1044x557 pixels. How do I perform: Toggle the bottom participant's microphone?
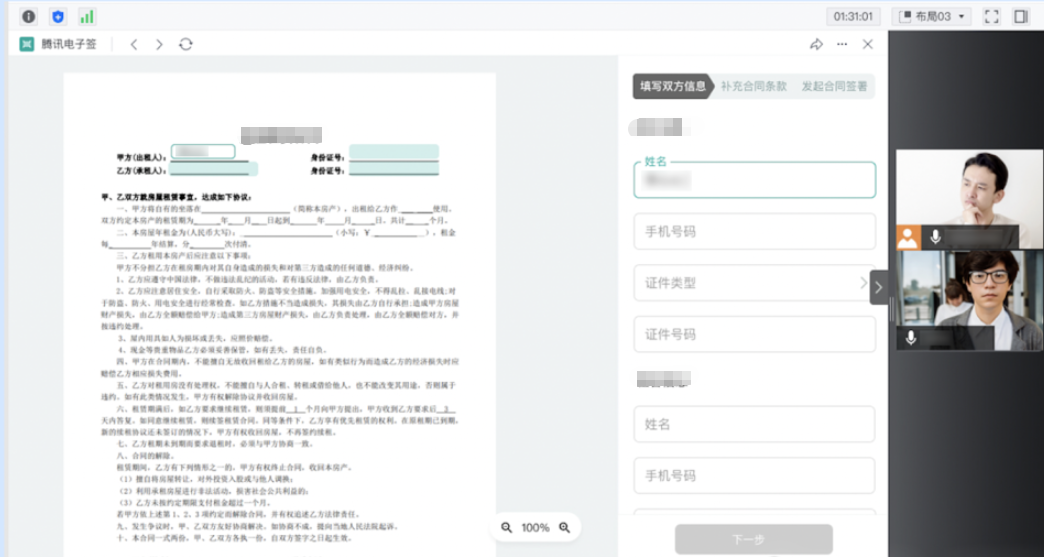(x=911, y=338)
